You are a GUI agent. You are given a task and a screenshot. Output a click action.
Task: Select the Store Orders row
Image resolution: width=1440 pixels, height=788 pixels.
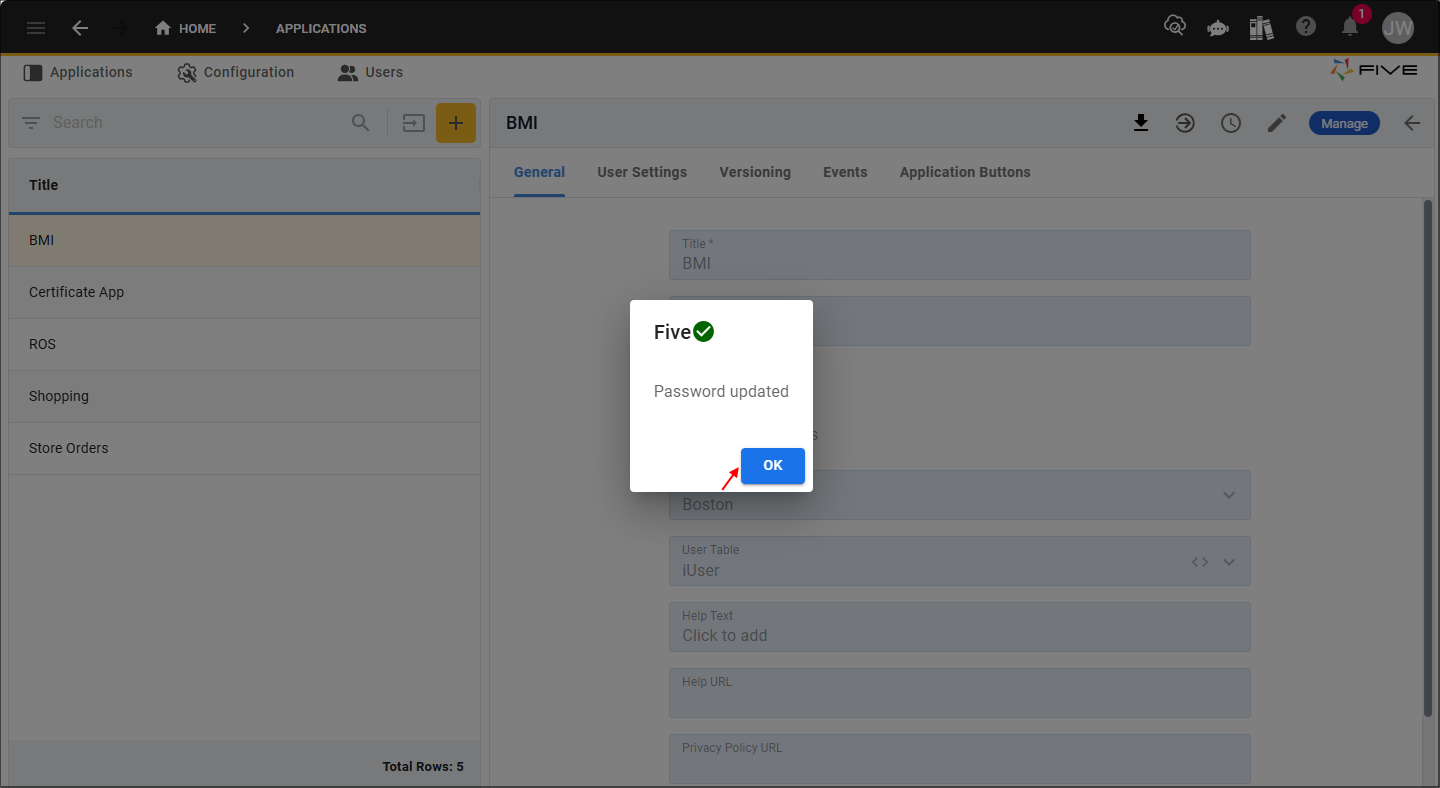[x=244, y=449]
